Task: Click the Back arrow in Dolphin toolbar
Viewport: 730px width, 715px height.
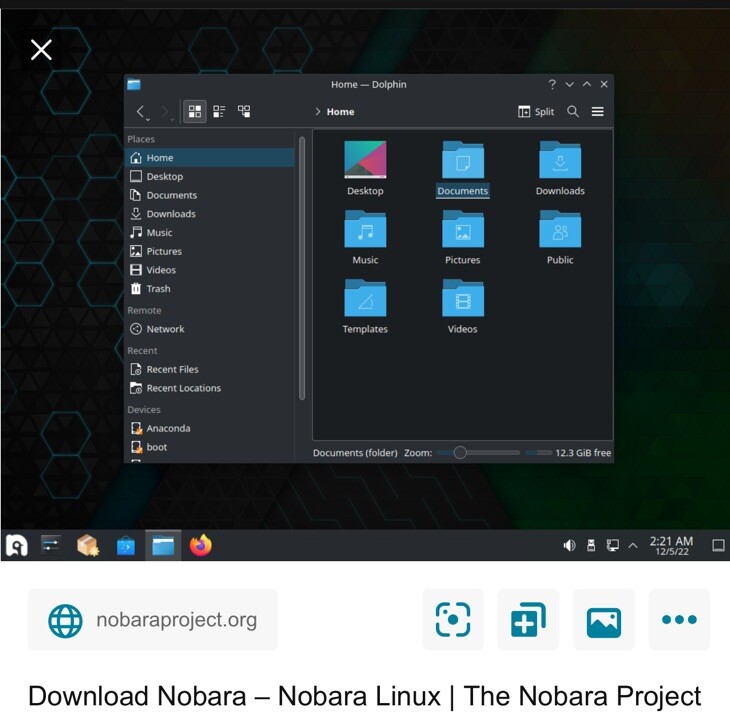Action: [141, 112]
